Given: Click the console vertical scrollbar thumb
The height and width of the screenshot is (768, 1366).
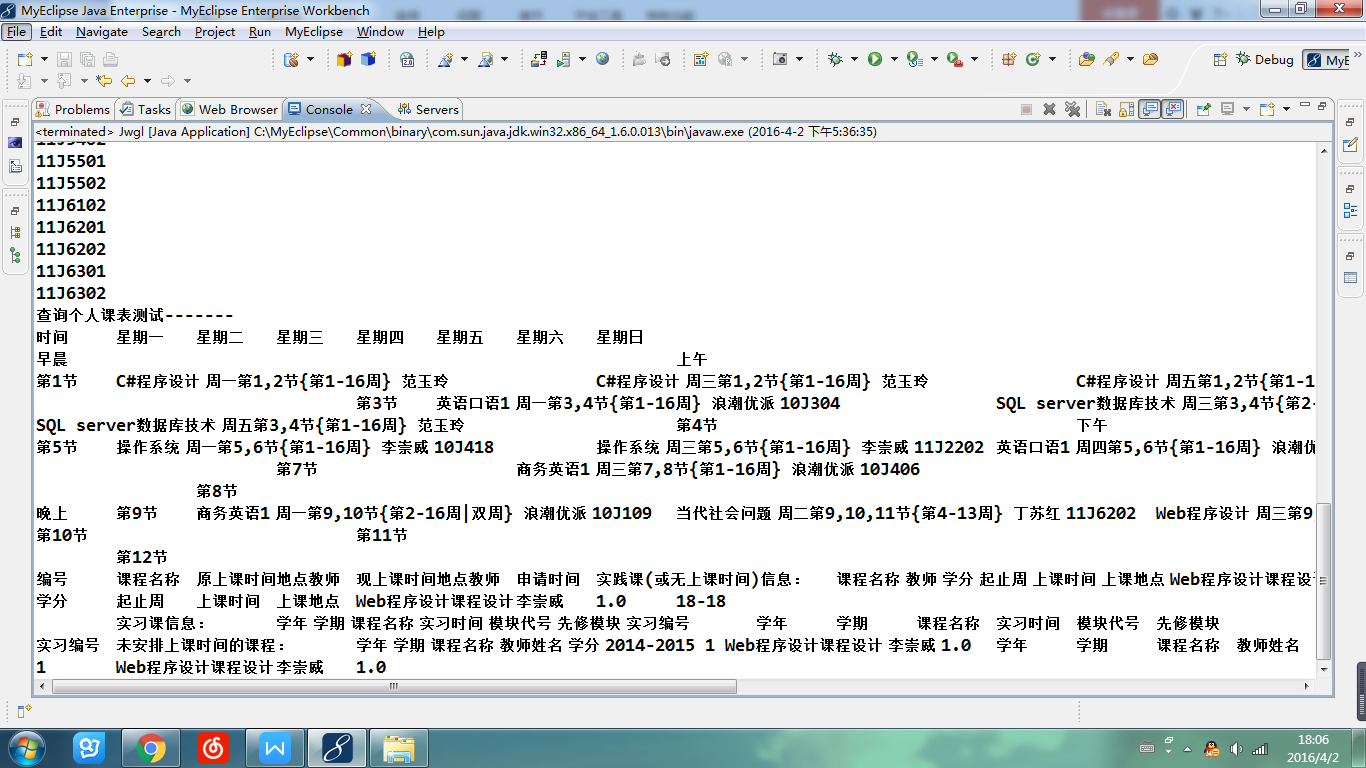Looking at the screenshot, I should 1324,581.
